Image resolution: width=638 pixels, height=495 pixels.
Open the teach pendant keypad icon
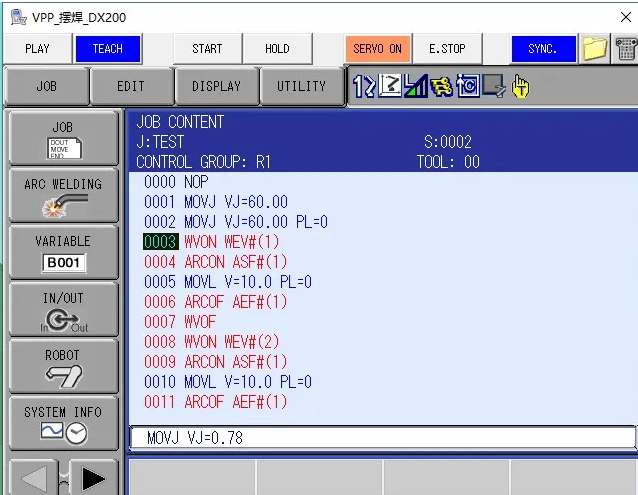(x=626, y=49)
